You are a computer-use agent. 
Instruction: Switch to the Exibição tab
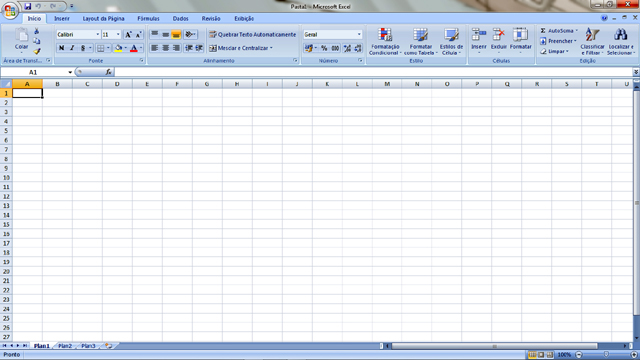[x=244, y=18]
